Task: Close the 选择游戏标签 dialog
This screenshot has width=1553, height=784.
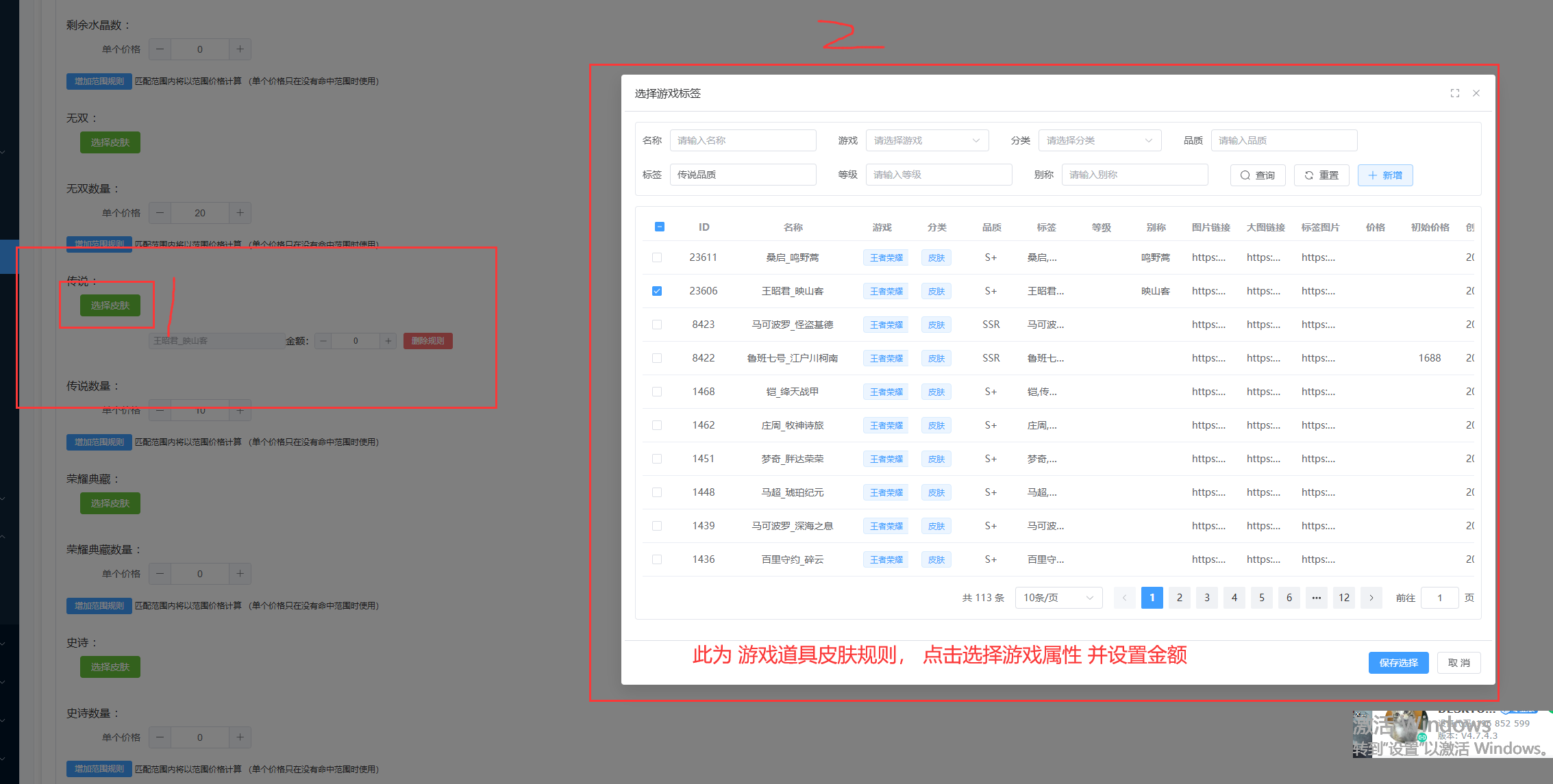Action: pyautogui.click(x=1476, y=93)
